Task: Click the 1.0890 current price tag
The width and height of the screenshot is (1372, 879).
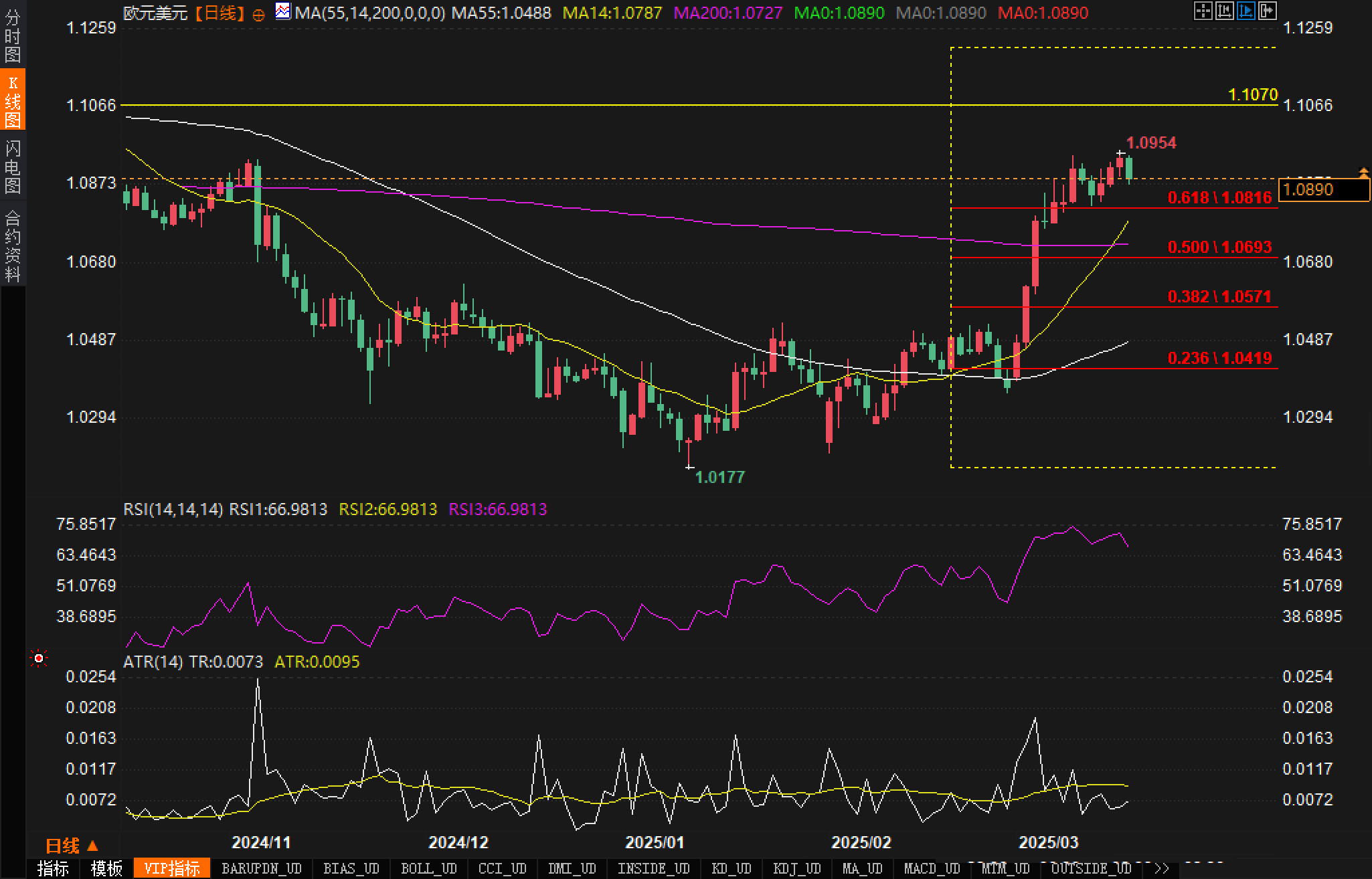Action: point(1324,190)
